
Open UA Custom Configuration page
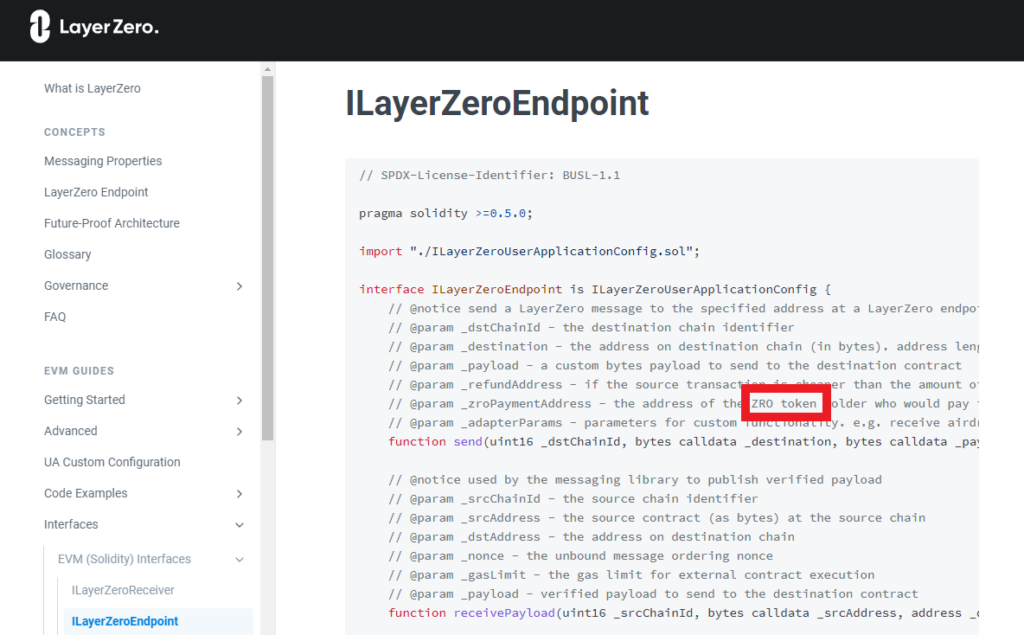(112, 462)
